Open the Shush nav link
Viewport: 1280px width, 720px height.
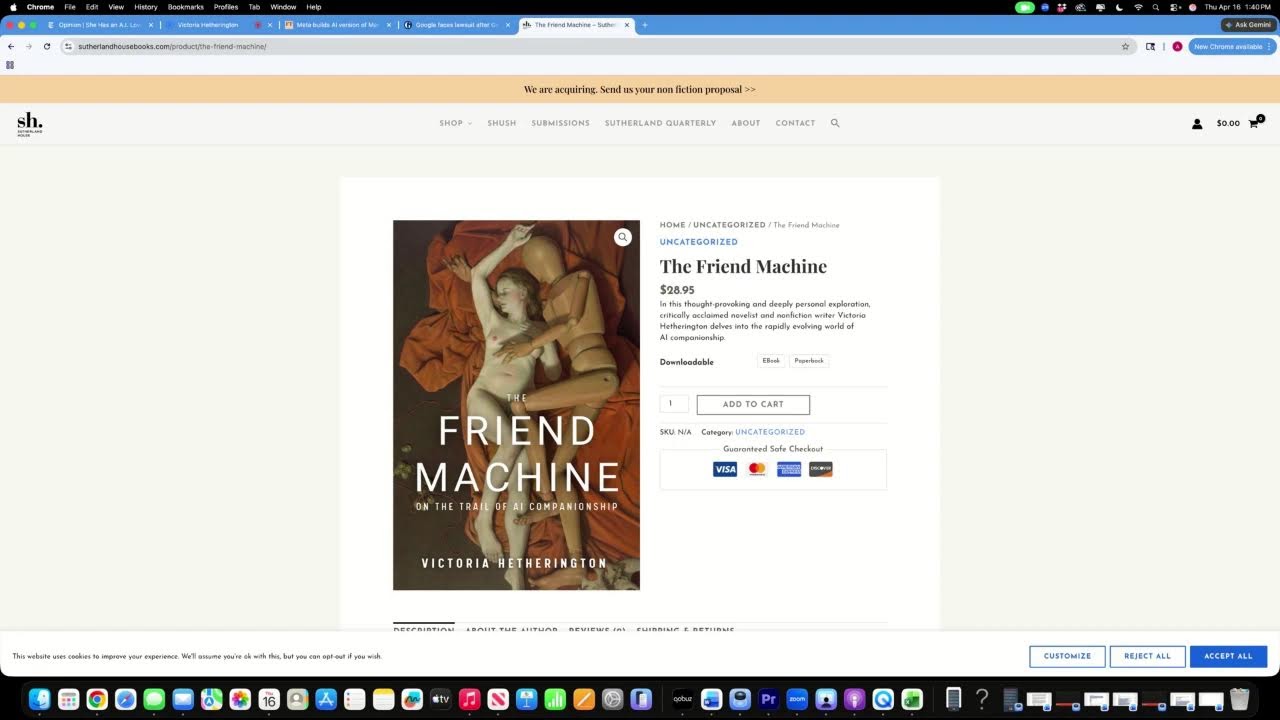pyautogui.click(x=502, y=123)
